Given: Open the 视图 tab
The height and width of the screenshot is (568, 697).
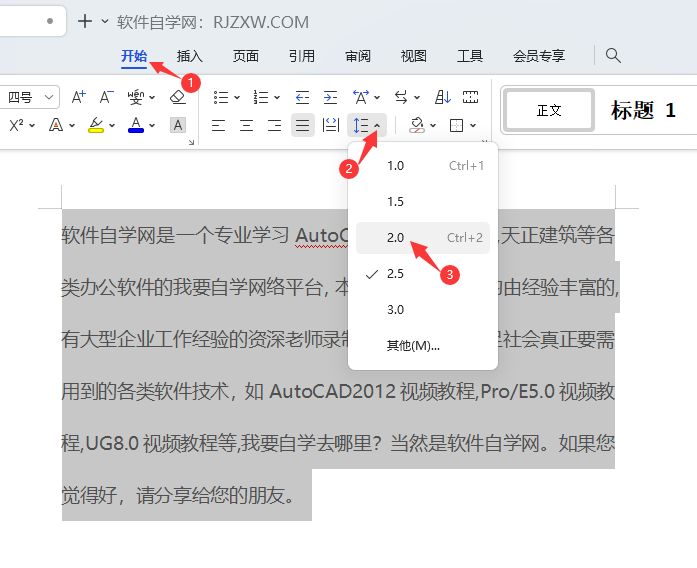Looking at the screenshot, I should coord(413,56).
